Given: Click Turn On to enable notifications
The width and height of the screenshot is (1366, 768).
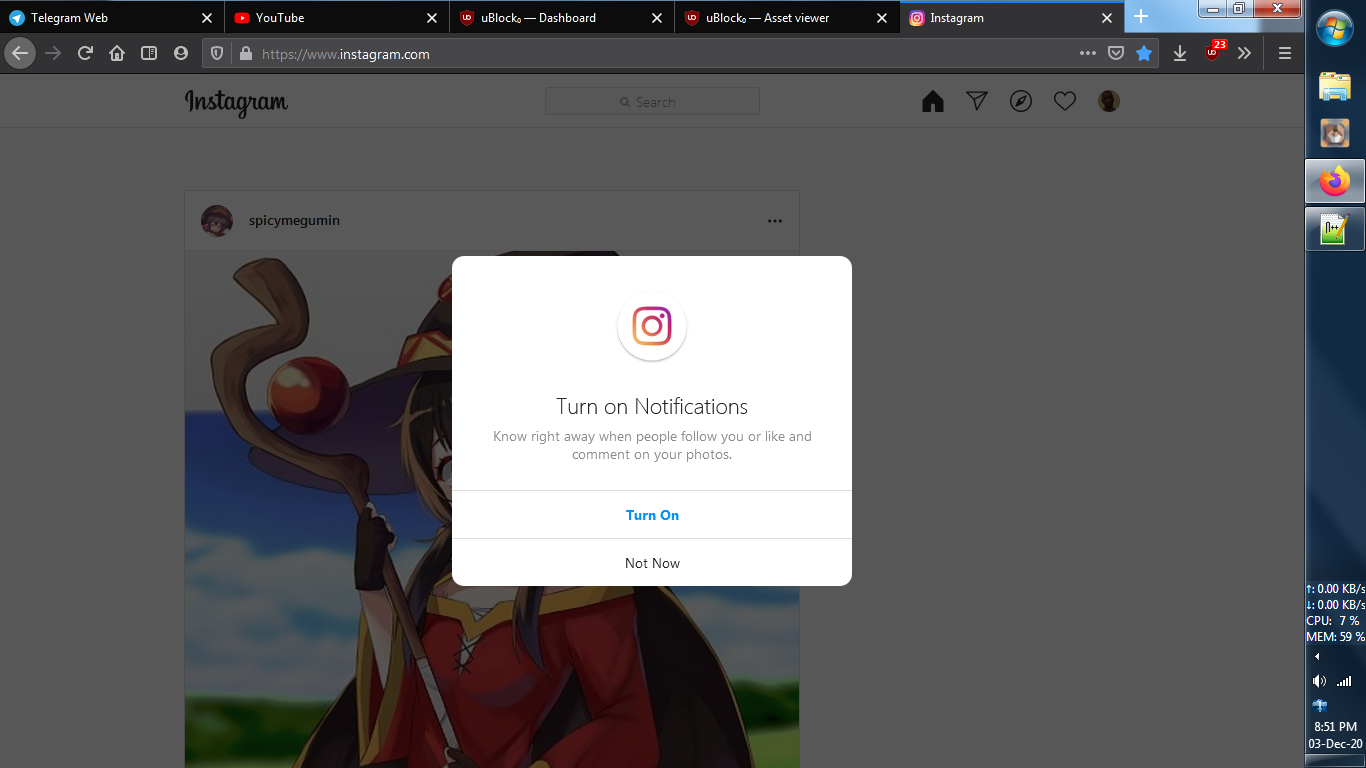Looking at the screenshot, I should coord(652,514).
